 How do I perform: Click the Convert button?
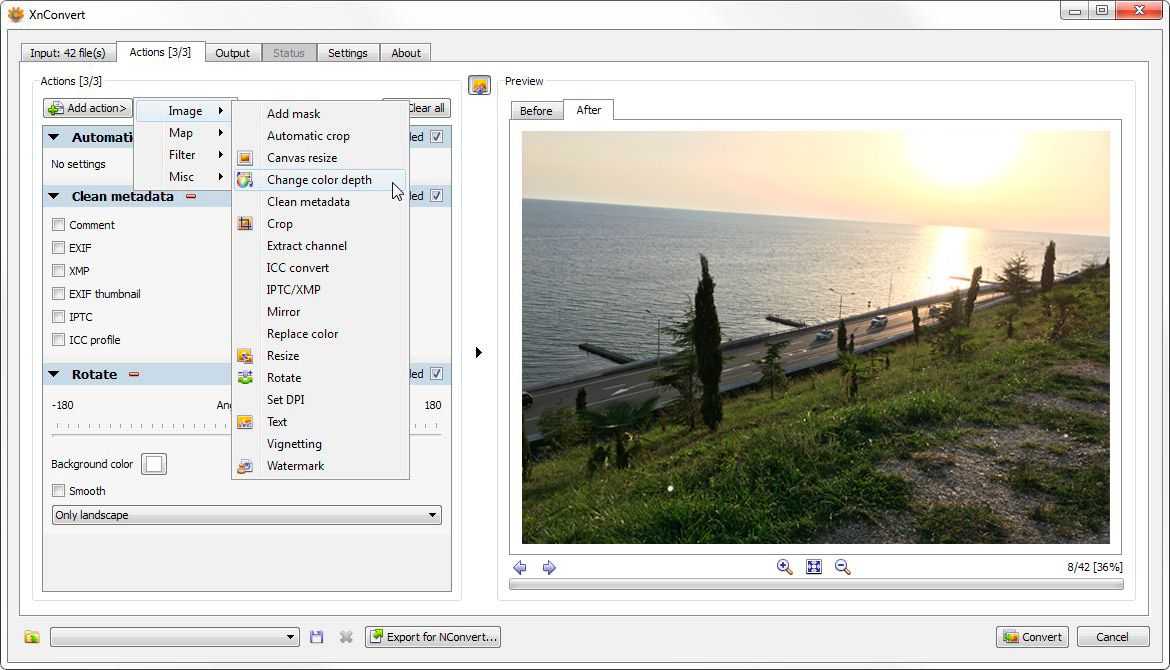[1032, 637]
